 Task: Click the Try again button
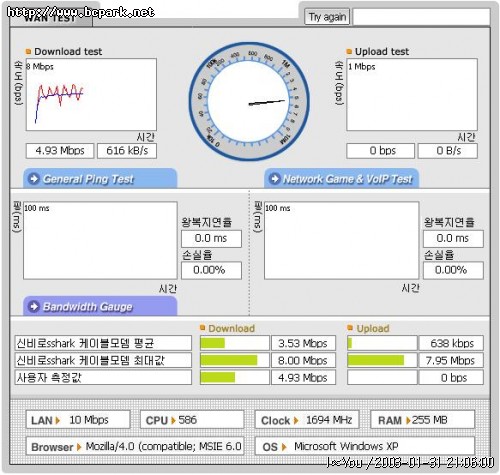pyautogui.click(x=327, y=17)
